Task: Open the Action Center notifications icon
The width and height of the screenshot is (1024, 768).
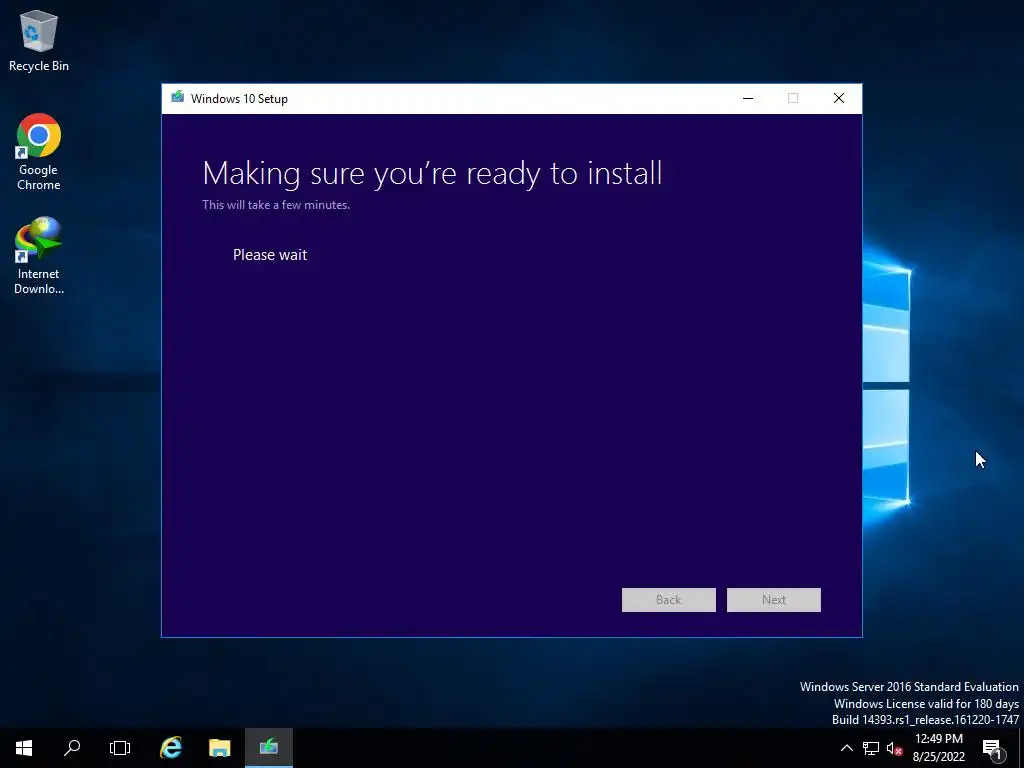Action: pyautogui.click(x=992, y=748)
